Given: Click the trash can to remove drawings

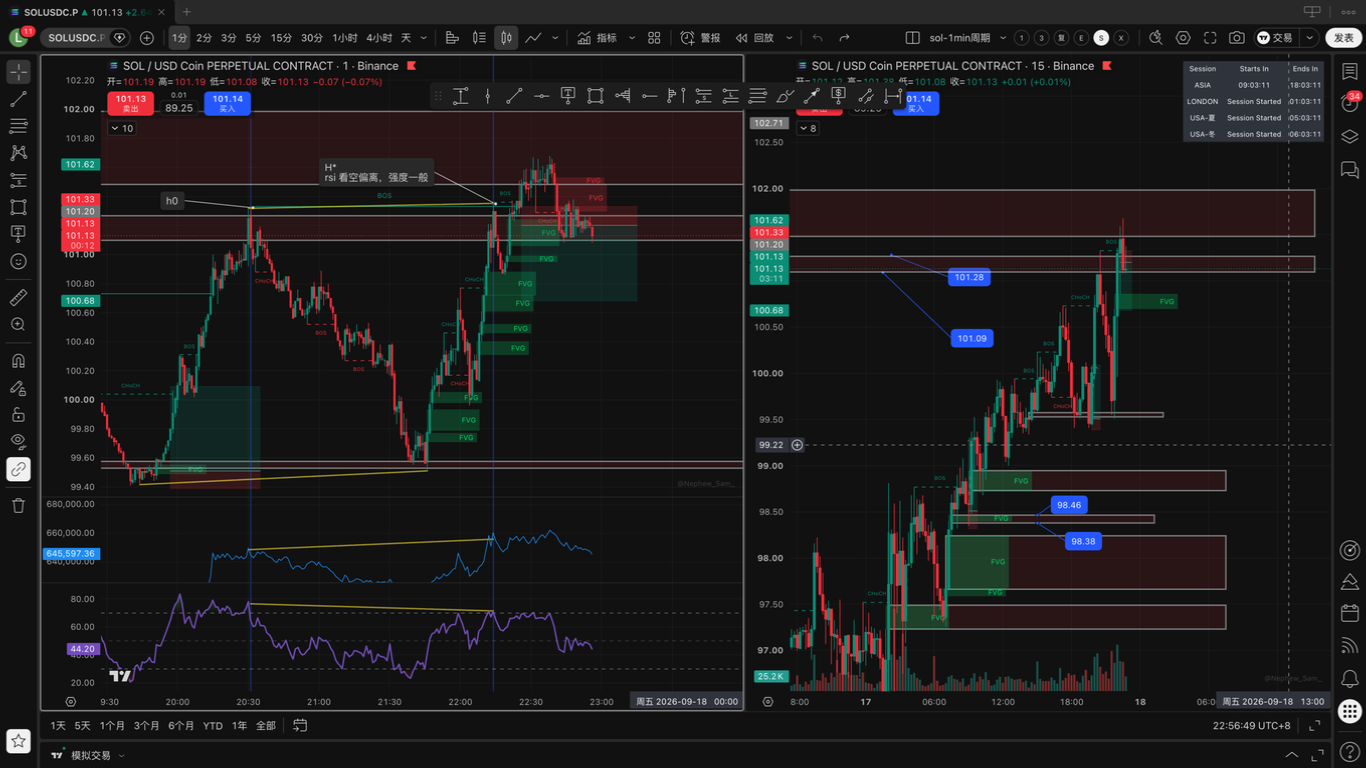Looking at the screenshot, I should [x=18, y=505].
